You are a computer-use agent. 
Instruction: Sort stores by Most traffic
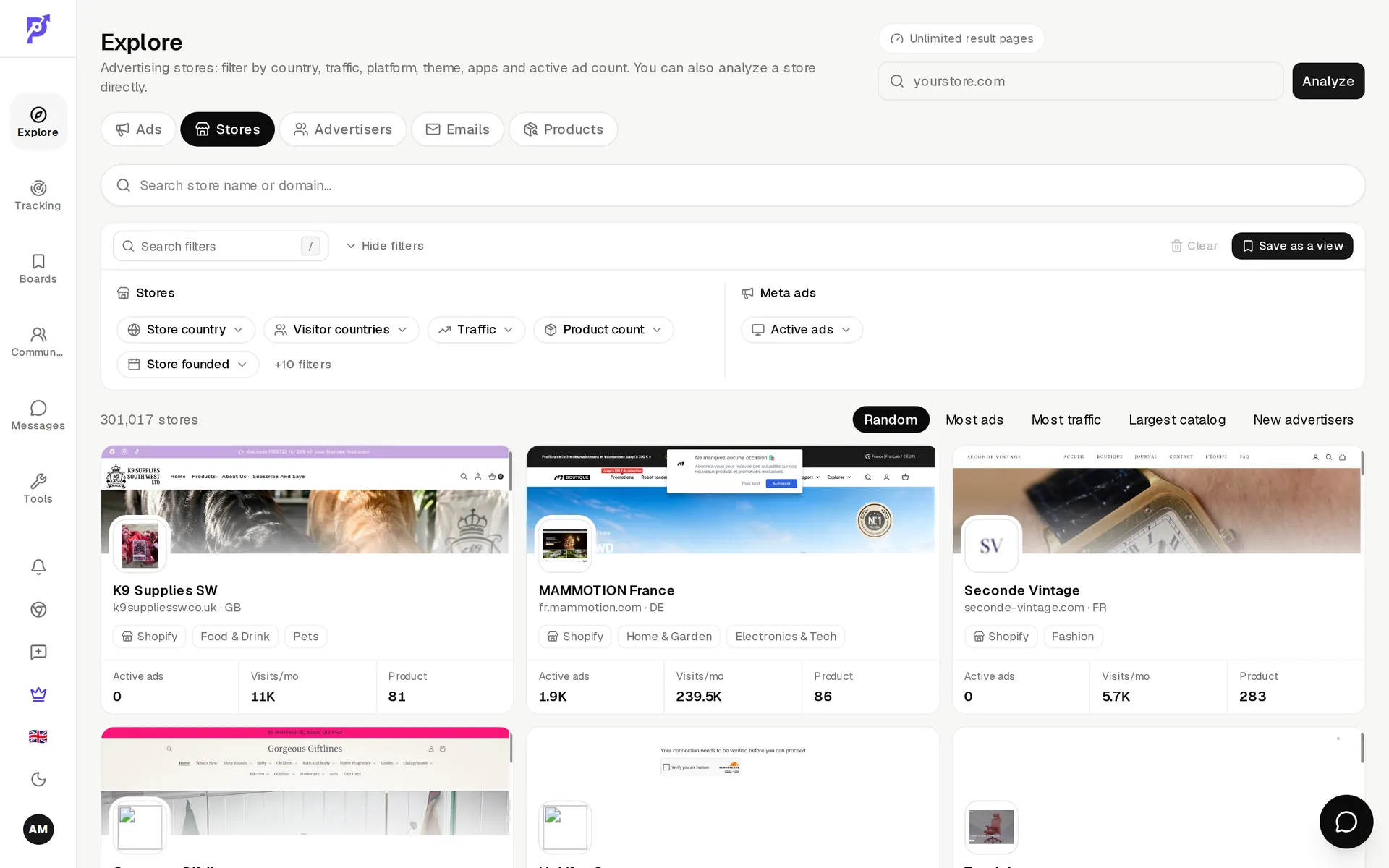click(x=1066, y=420)
